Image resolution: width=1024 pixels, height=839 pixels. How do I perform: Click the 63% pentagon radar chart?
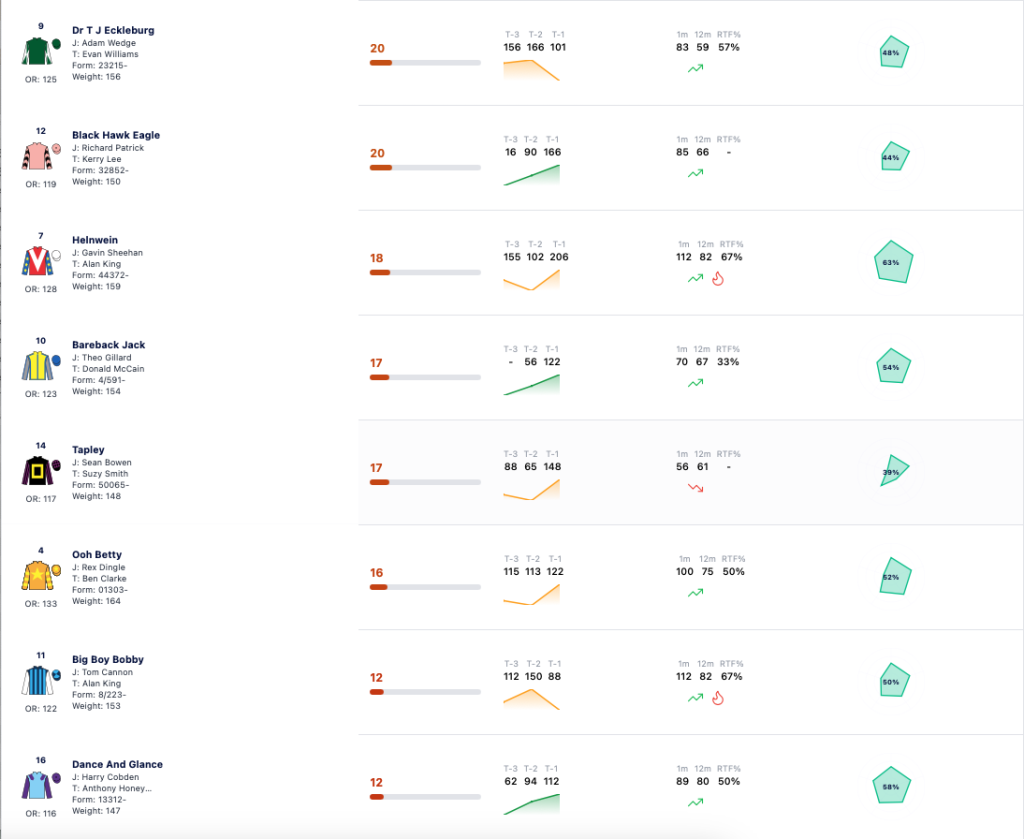893,262
